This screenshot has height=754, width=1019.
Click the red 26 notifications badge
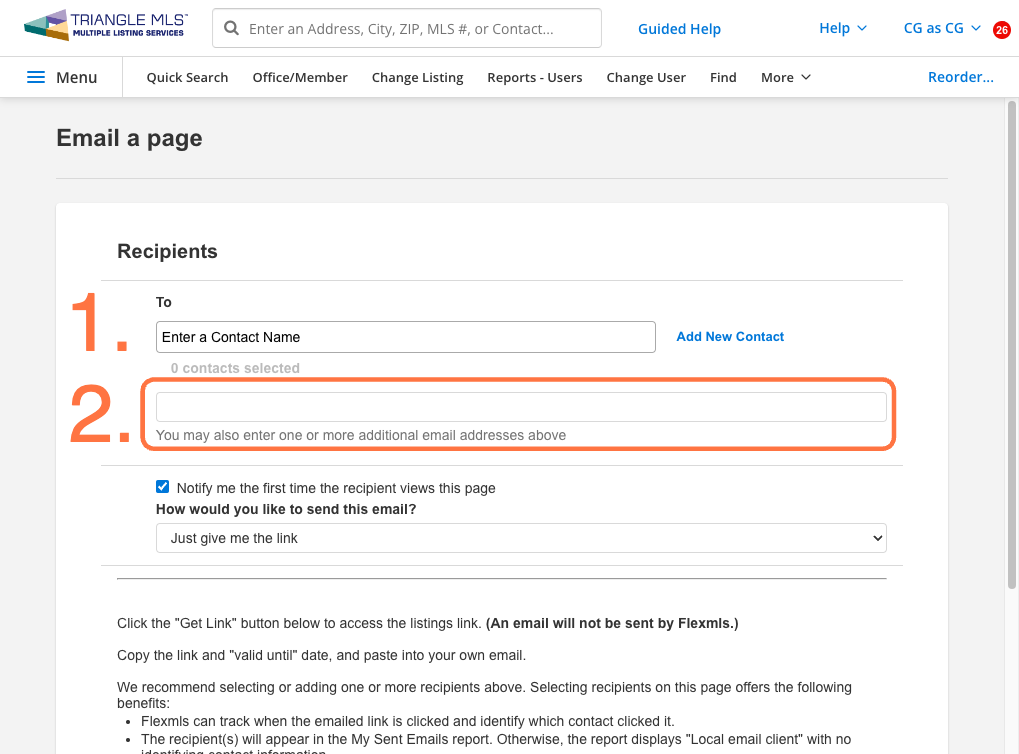coord(1001,30)
